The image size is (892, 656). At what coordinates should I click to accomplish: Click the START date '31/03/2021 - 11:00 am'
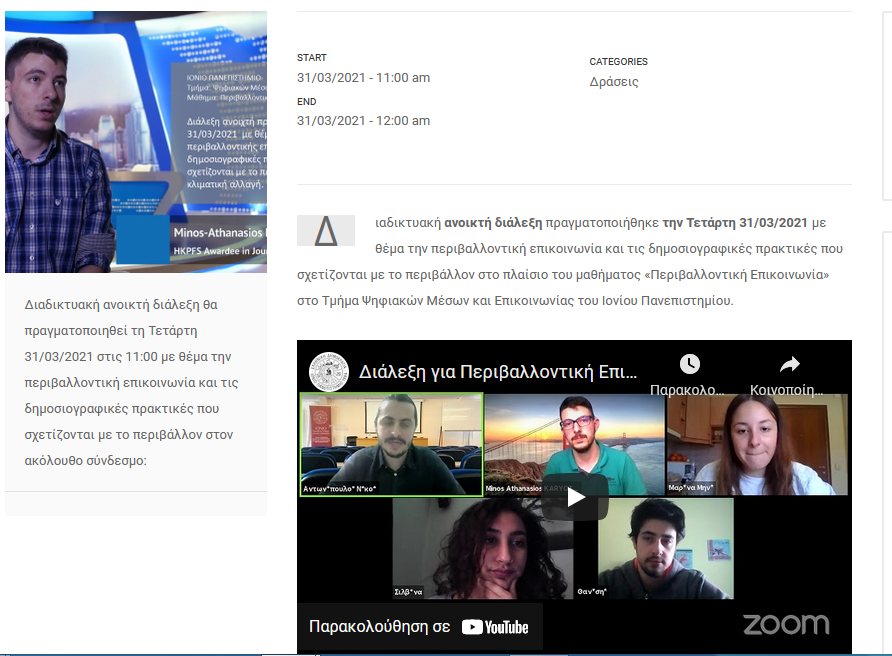click(363, 78)
